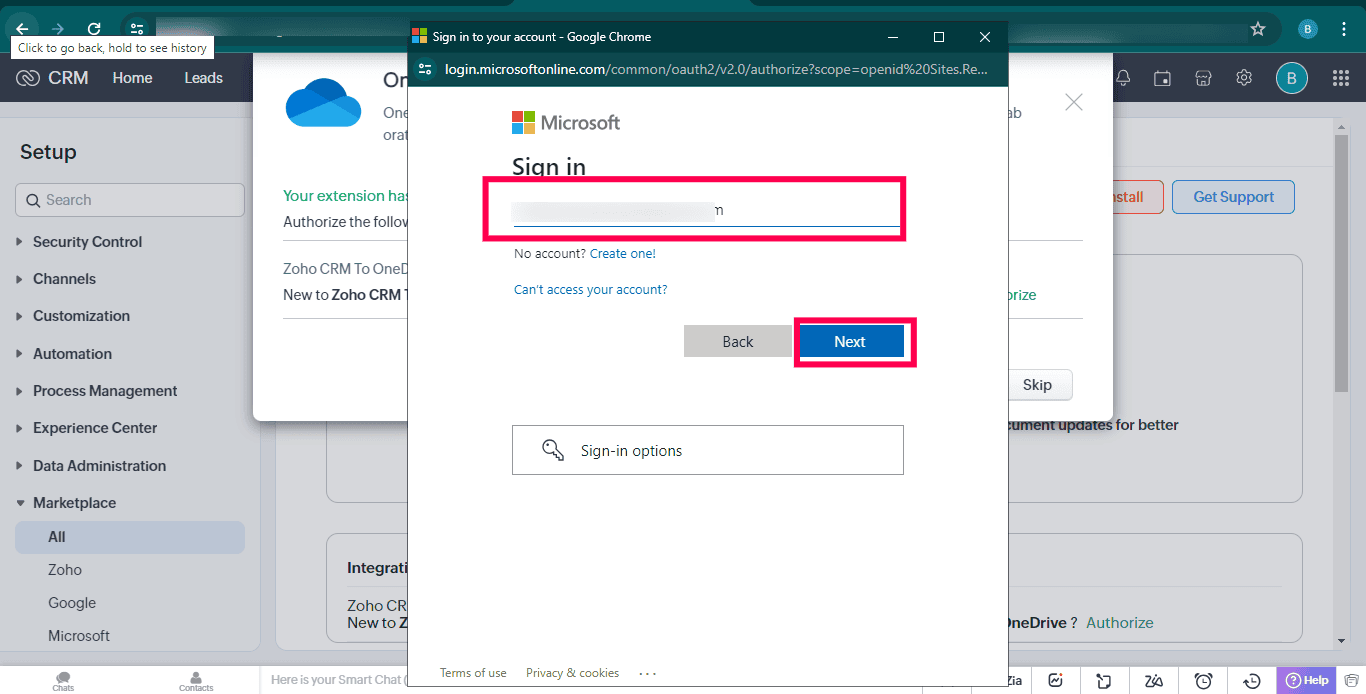The width and height of the screenshot is (1366, 694).
Task: Click the purple Help button
Action: pyautogui.click(x=1307, y=680)
